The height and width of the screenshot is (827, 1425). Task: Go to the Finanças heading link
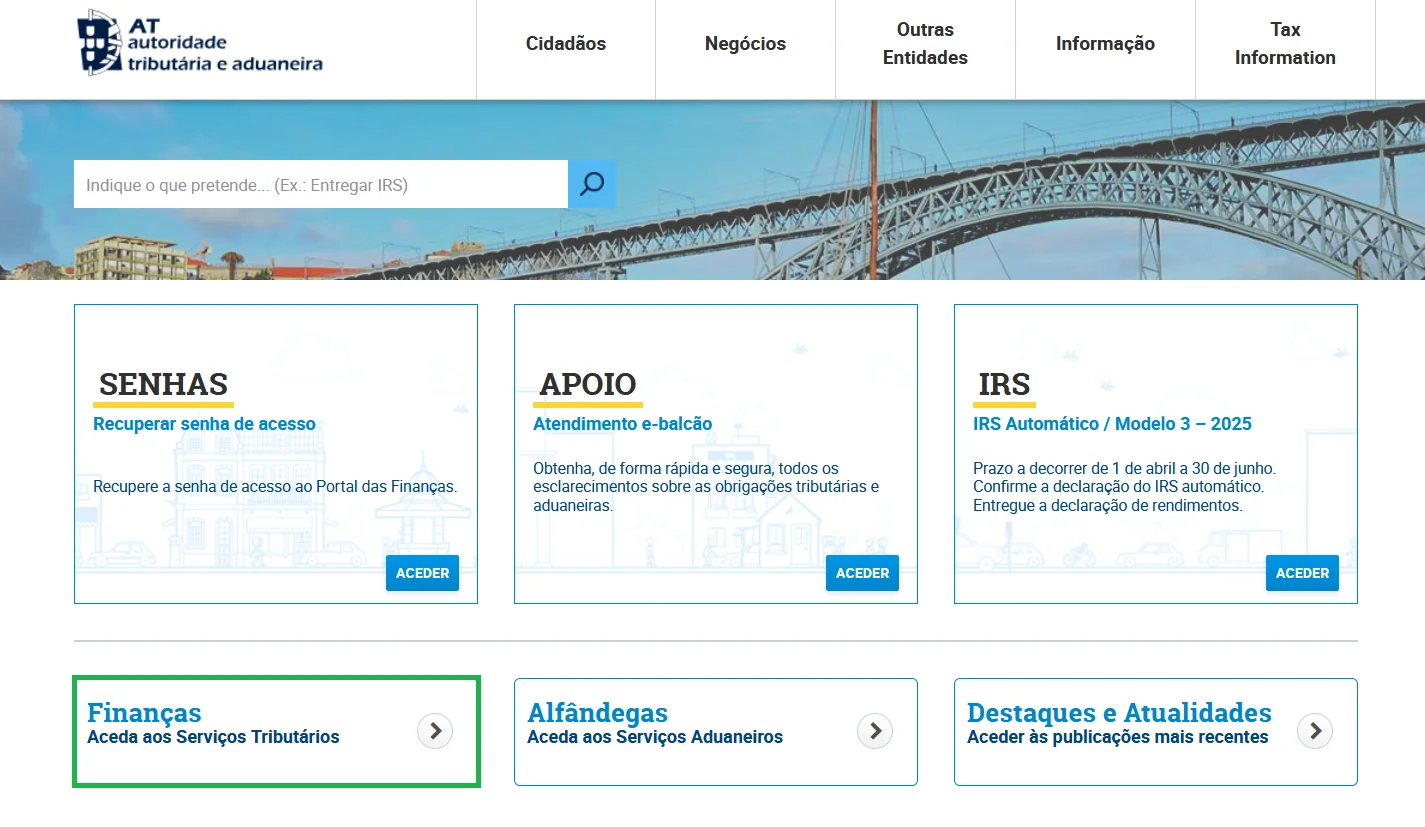(x=144, y=713)
